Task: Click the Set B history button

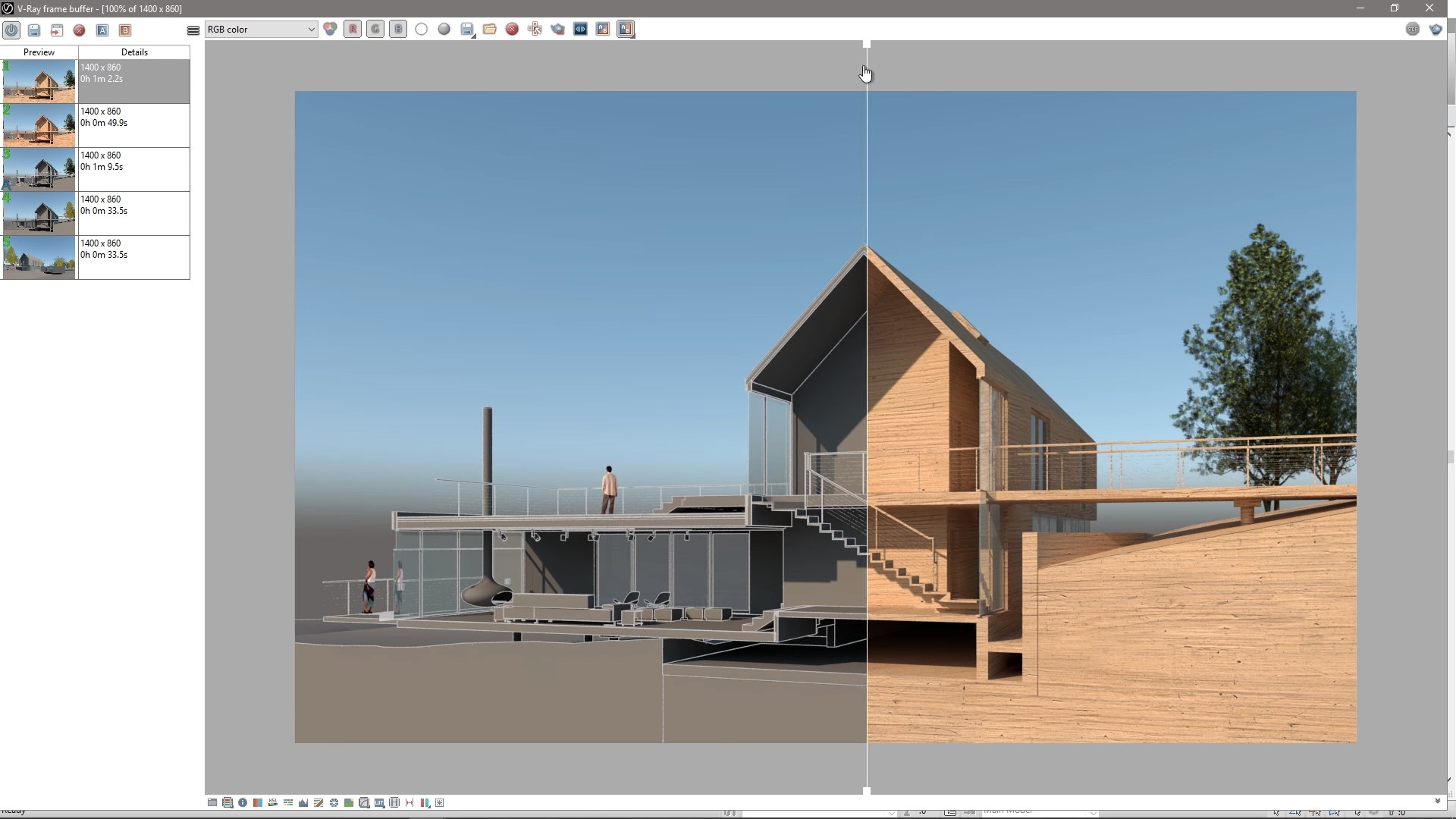Action: [125, 30]
